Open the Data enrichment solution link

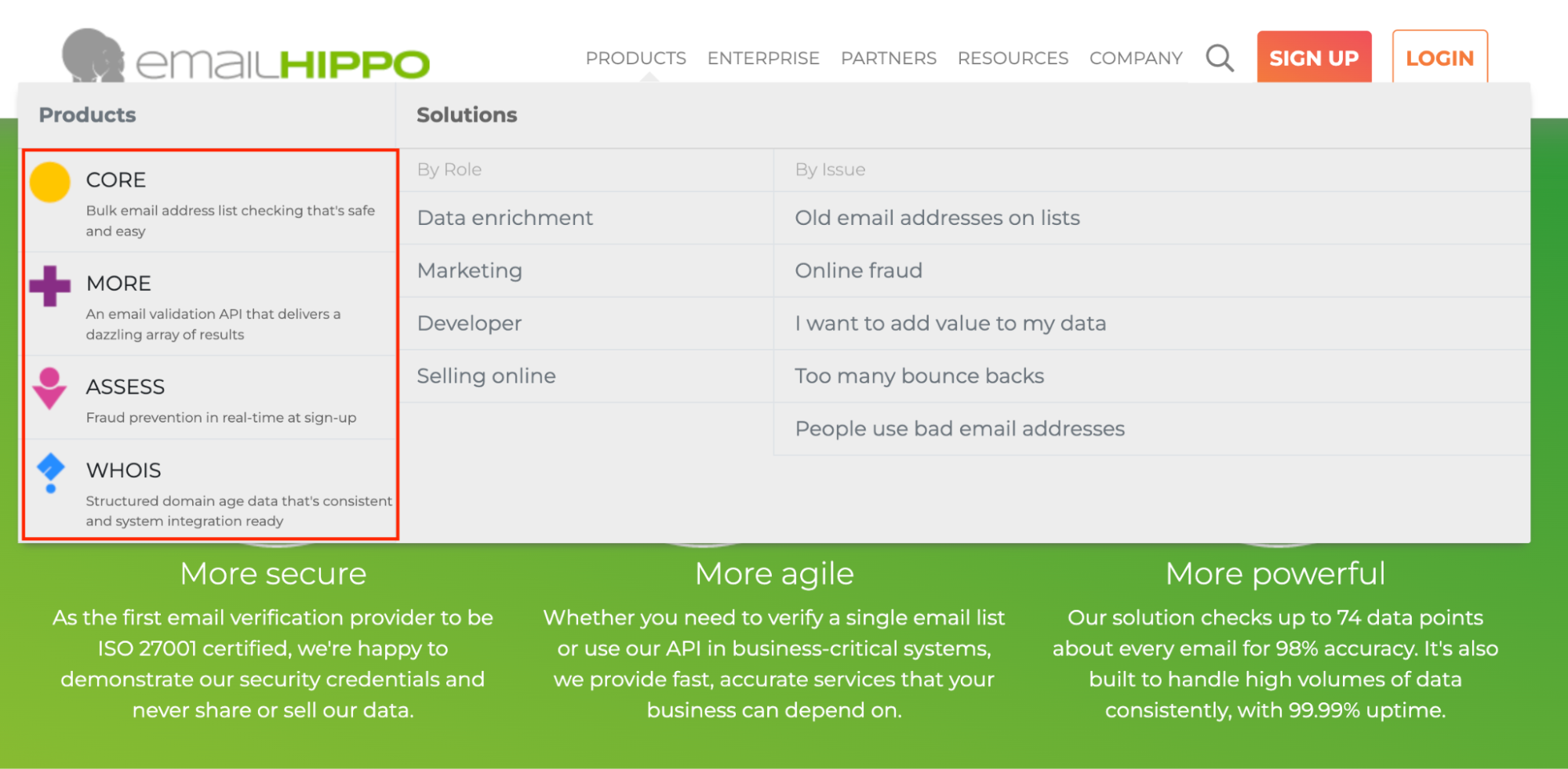pos(505,218)
